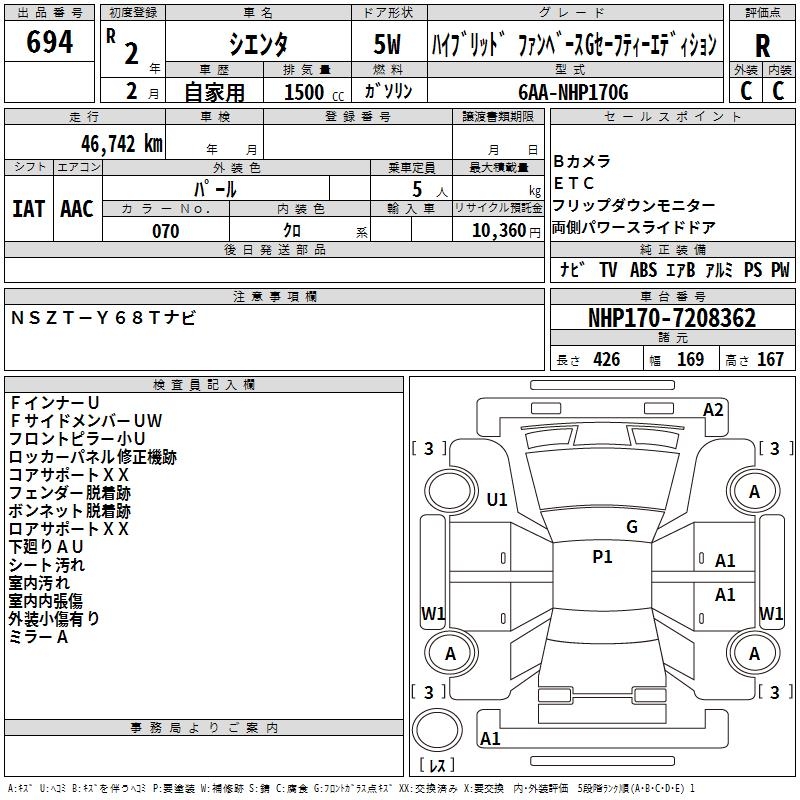Click equipment tag TV
The width and height of the screenshot is (800, 800).
pyautogui.click(x=608, y=270)
